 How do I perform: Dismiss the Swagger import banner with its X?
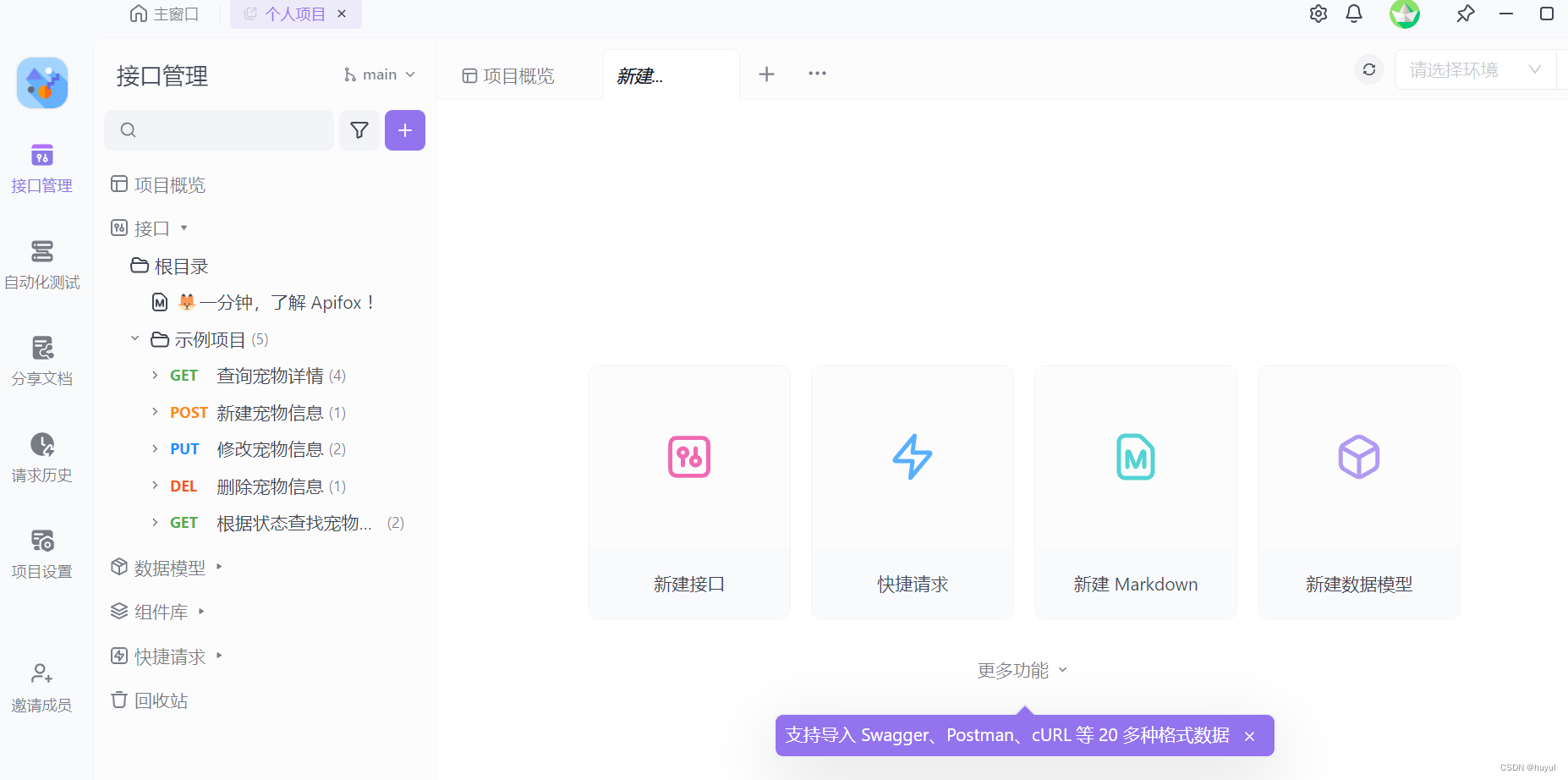click(1249, 735)
